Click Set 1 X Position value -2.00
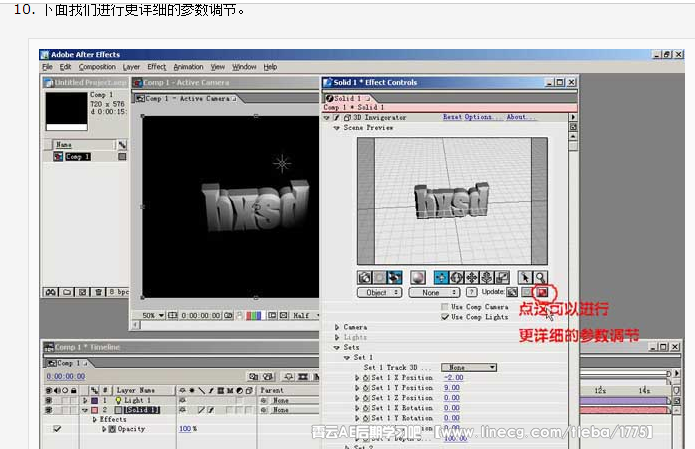 point(453,378)
